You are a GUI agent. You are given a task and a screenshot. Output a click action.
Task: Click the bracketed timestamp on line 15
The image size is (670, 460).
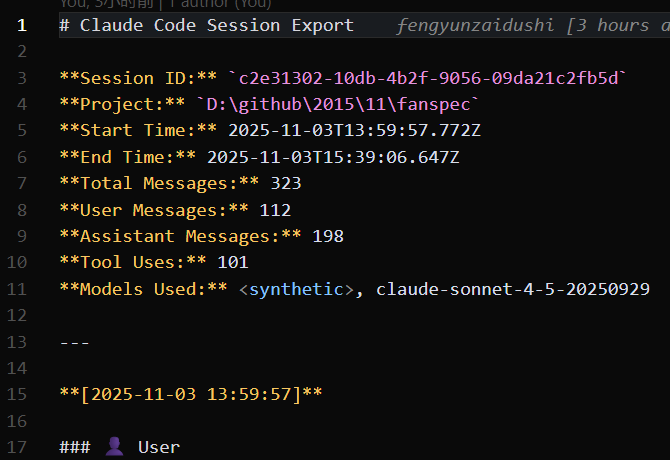click(190, 394)
